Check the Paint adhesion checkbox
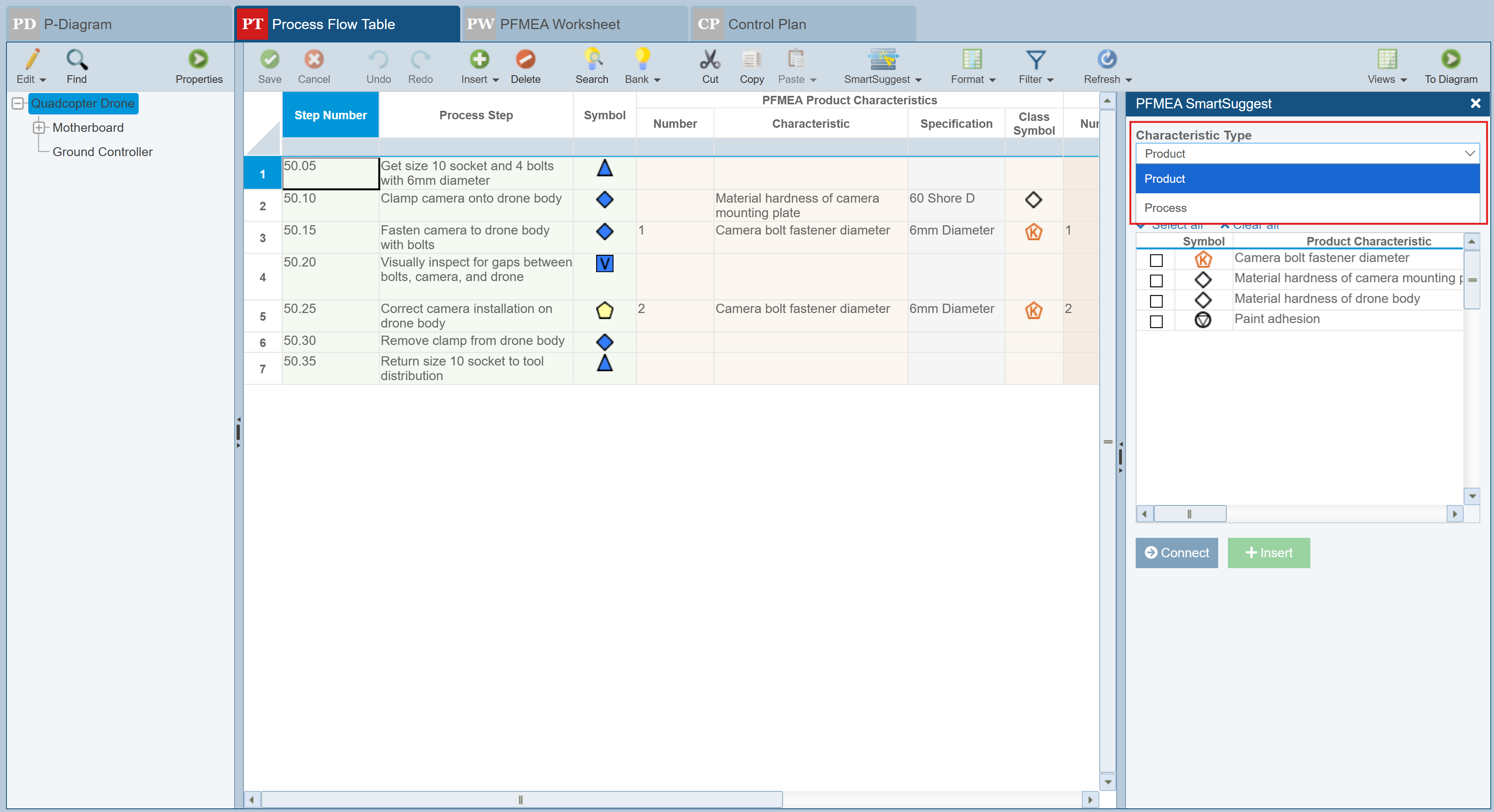The image size is (1494, 812). [x=1156, y=321]
